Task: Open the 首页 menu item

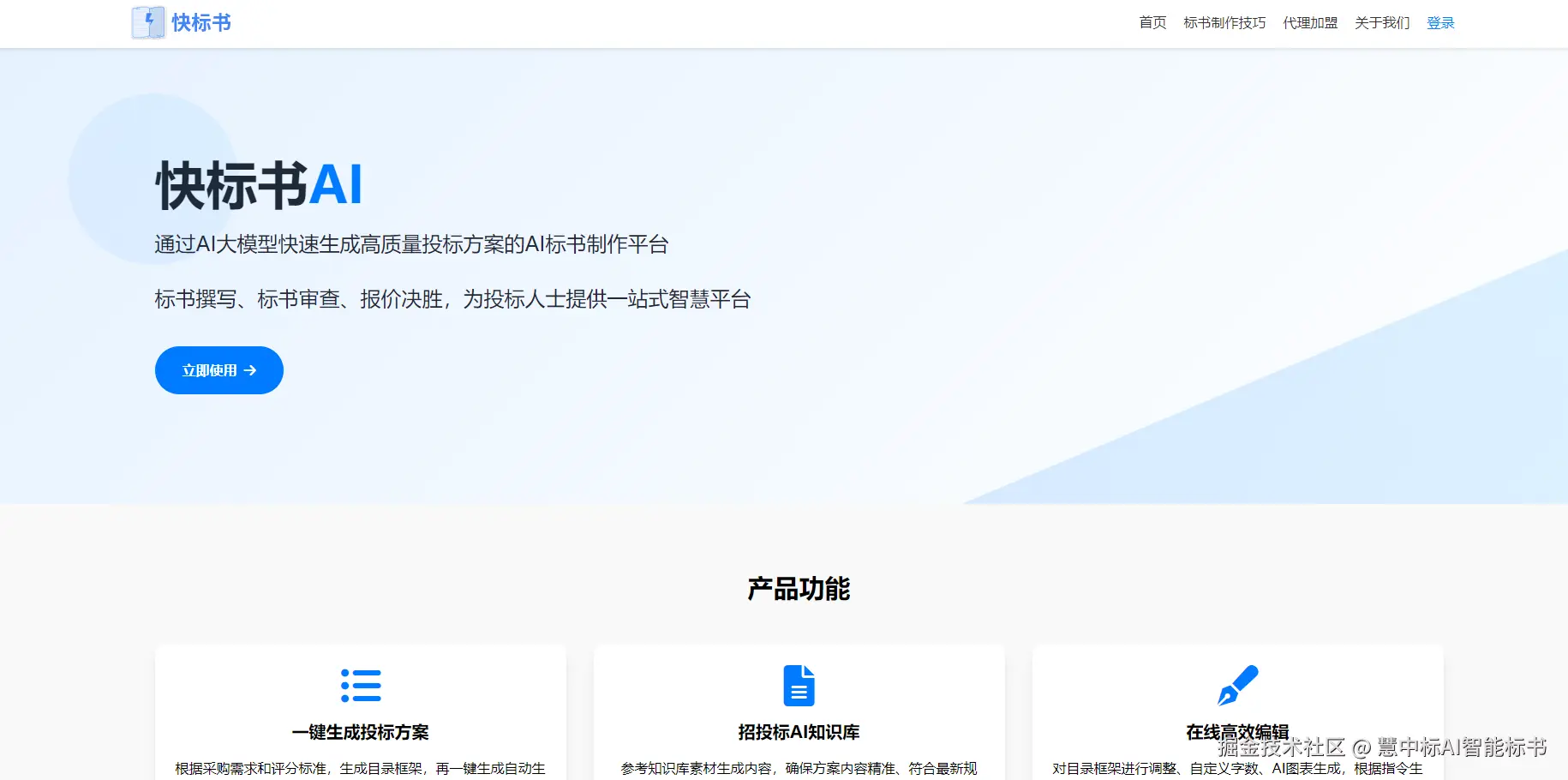Action: [1152, 23]
